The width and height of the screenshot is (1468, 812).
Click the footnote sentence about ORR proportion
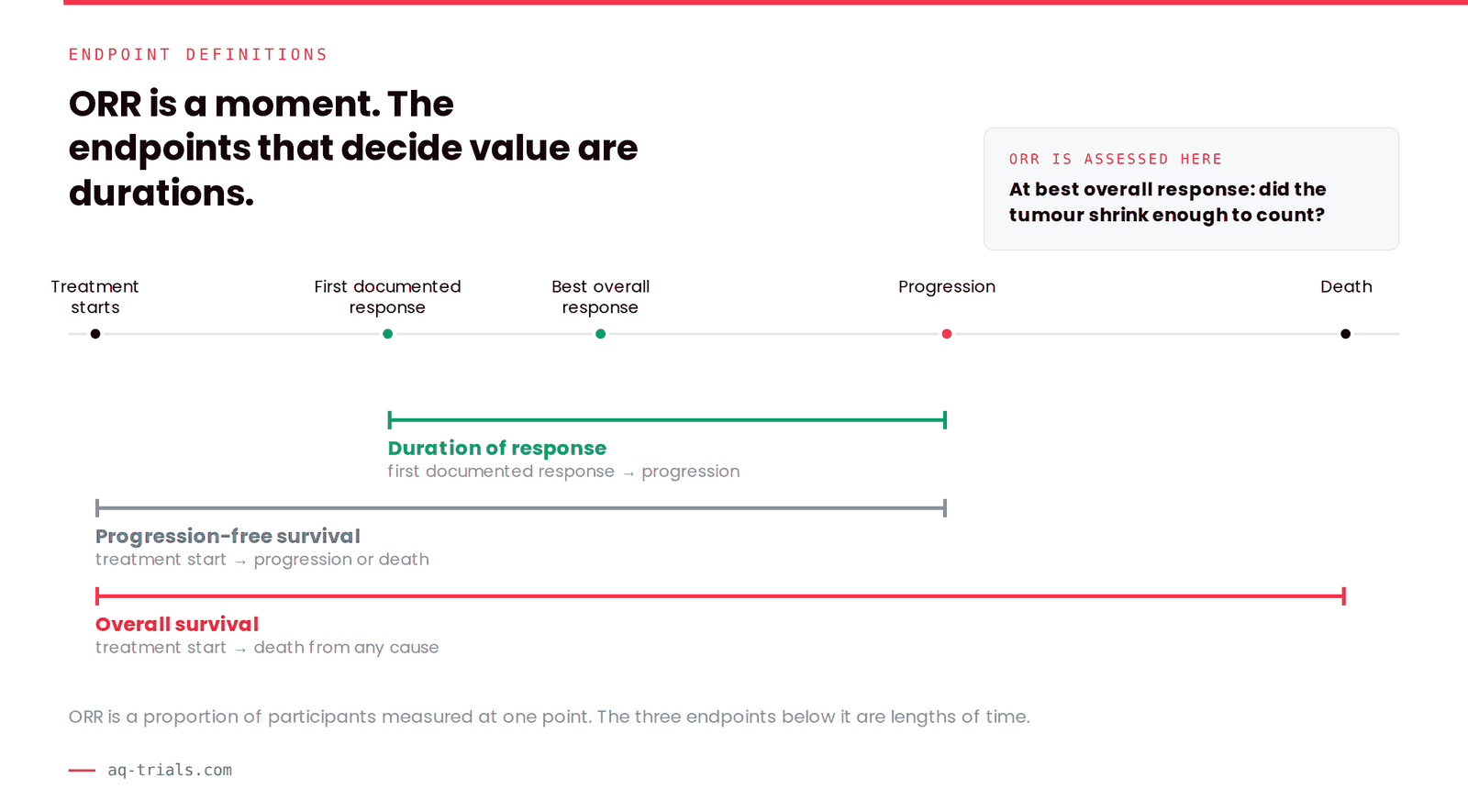(549, 717)
